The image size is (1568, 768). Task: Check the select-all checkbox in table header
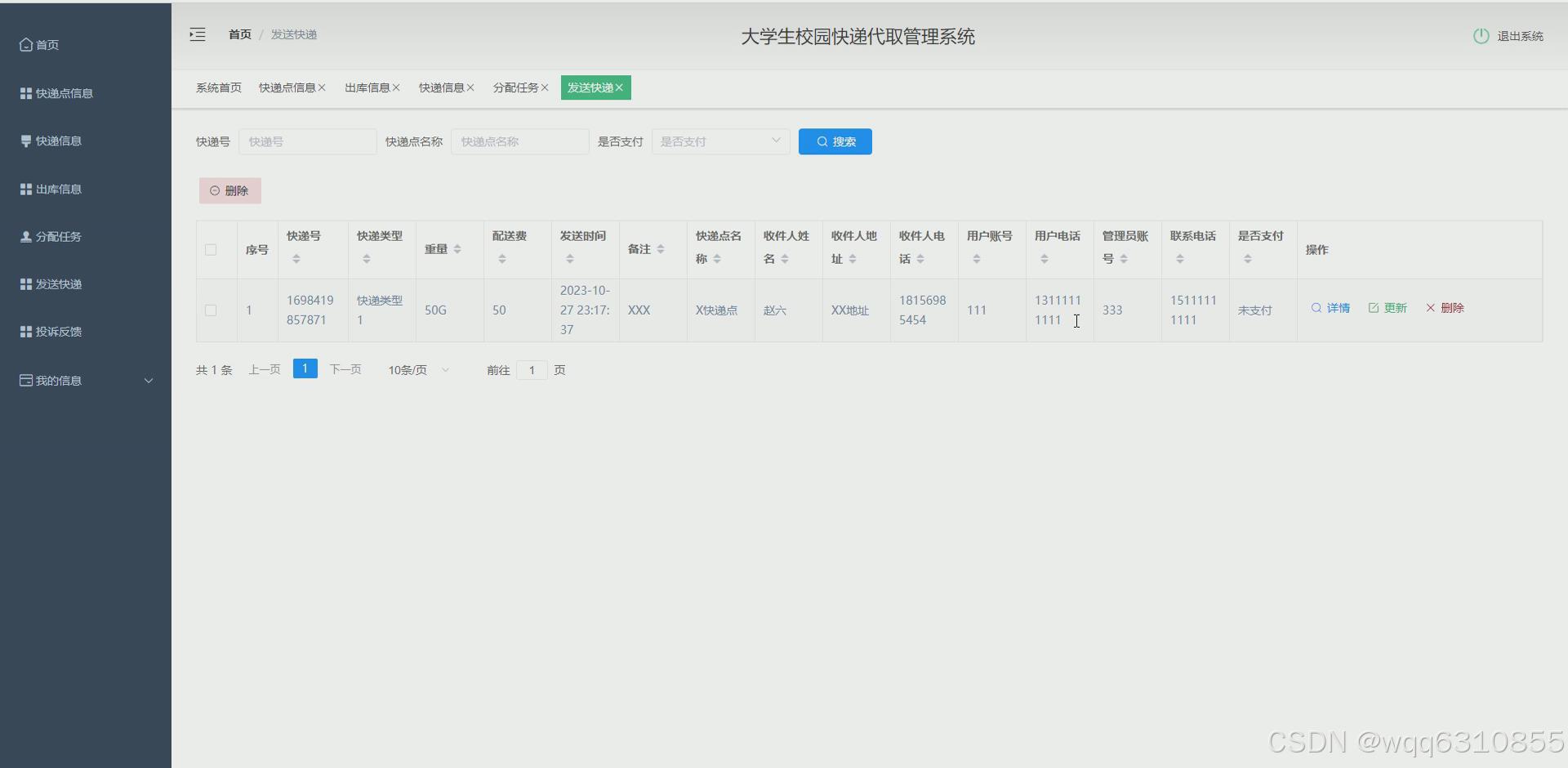(x=210, y=250)
